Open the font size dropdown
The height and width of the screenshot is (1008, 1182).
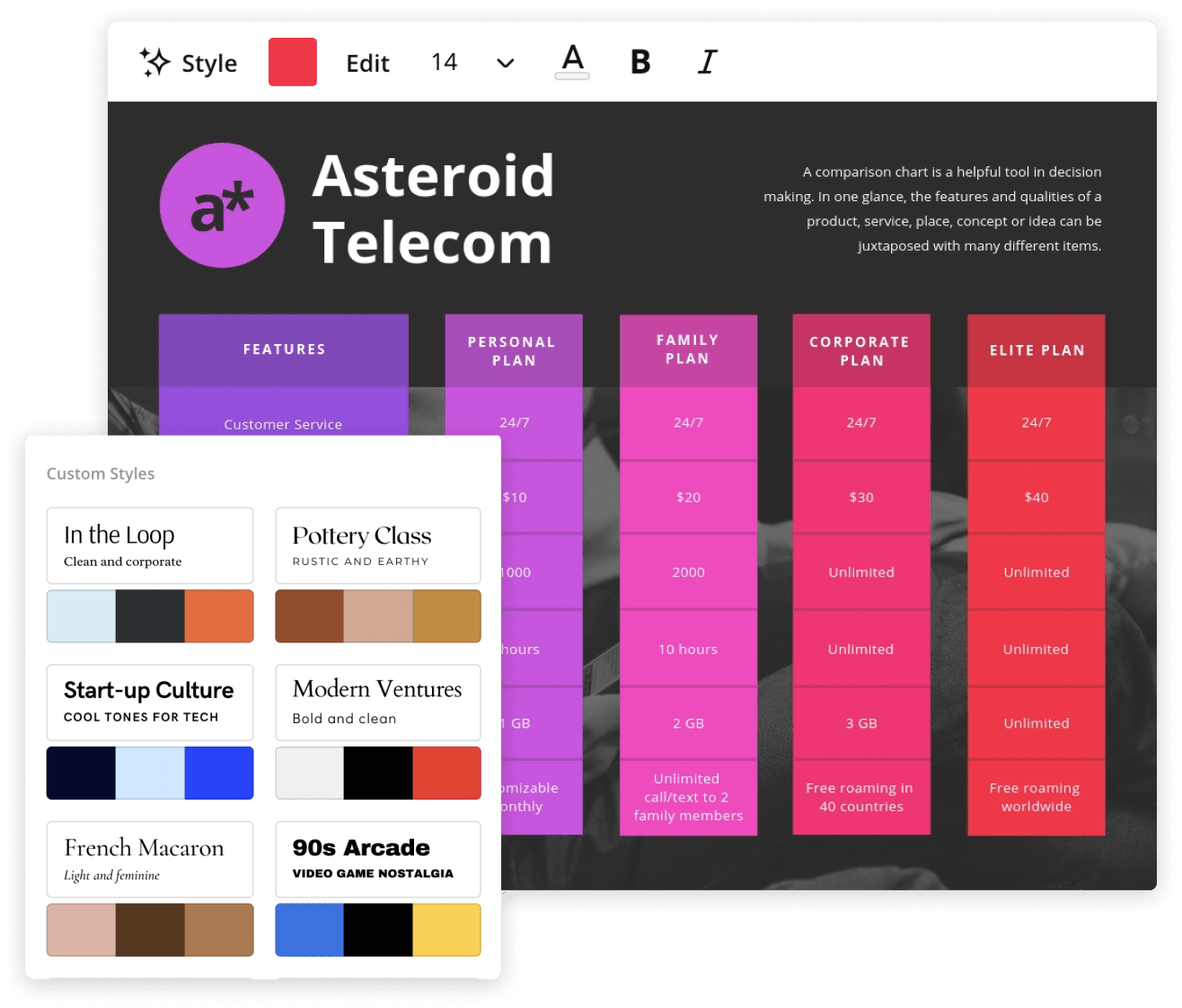[x=505, y=64]
